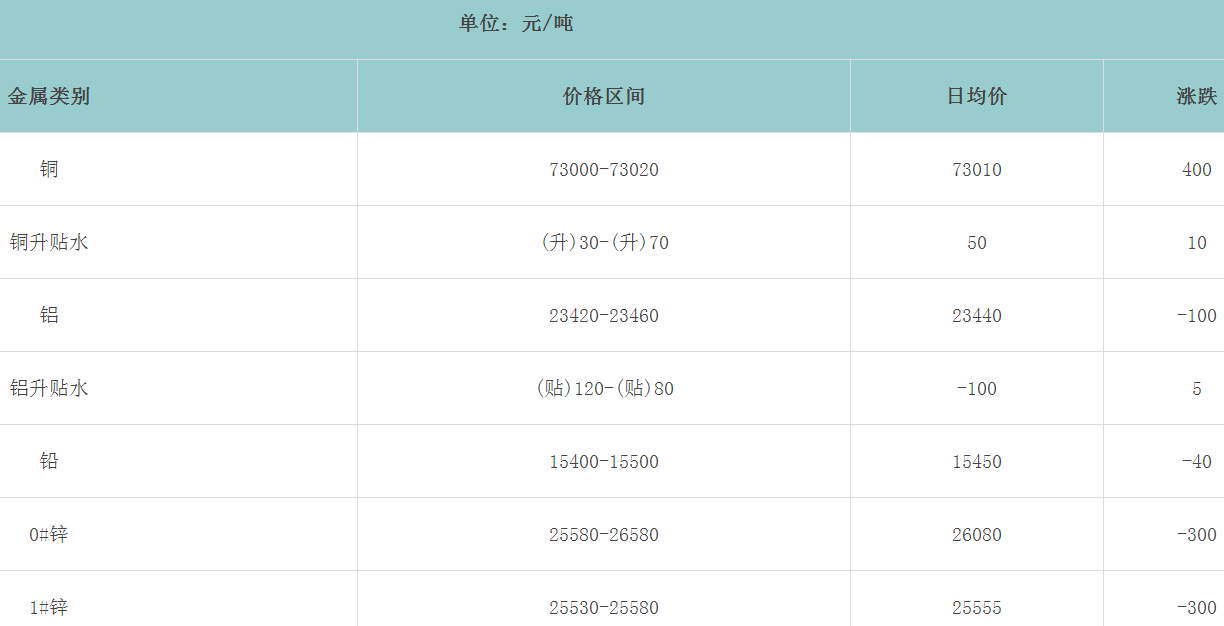The height and width of the screenshot is (626, 1224).
Task: Select the 铅 metal row label
Action: click(x=49, y=462)
